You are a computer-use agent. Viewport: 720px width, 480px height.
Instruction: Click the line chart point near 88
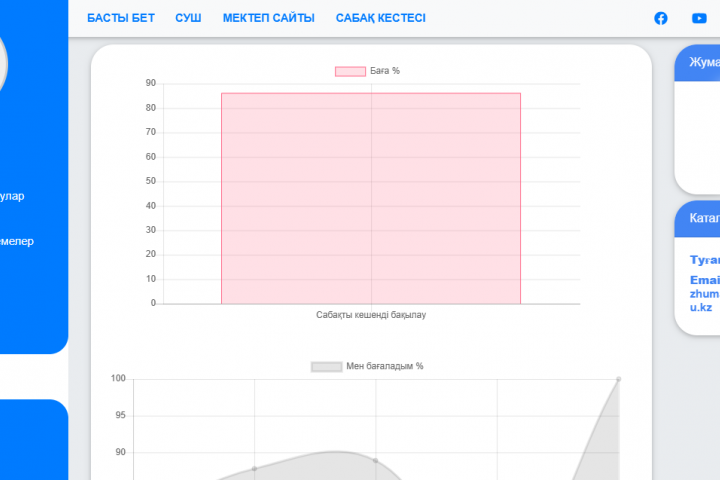(255, 468)
